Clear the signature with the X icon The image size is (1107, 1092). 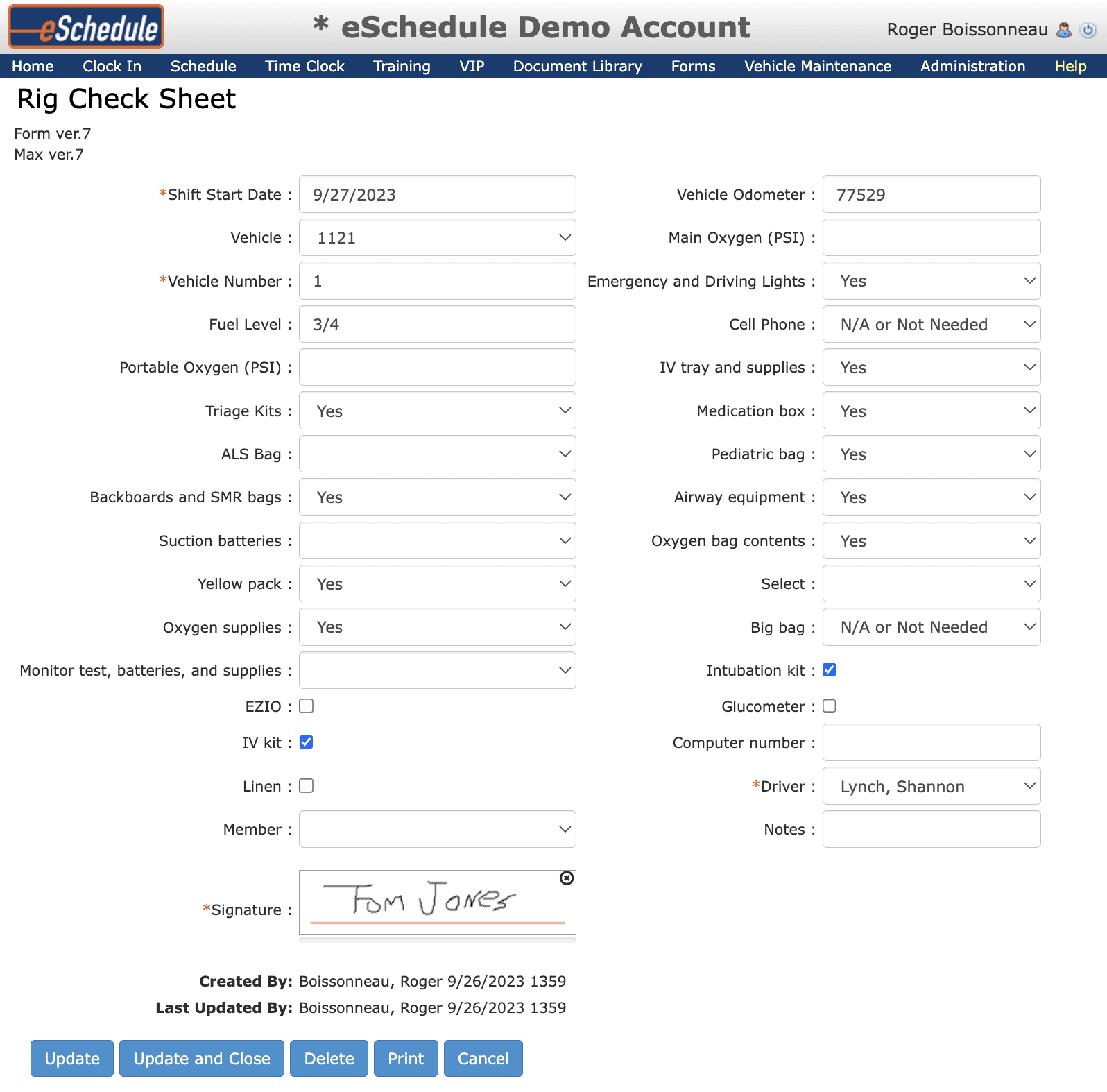tap(567, 878)
